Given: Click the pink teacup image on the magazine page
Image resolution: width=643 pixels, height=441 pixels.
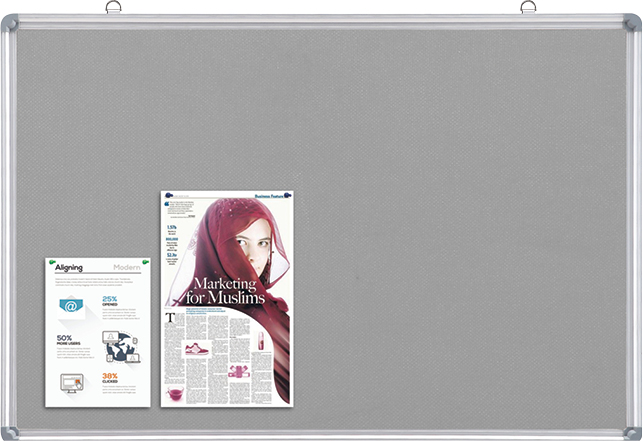Looking at the screenshot, I should (174, 393).
